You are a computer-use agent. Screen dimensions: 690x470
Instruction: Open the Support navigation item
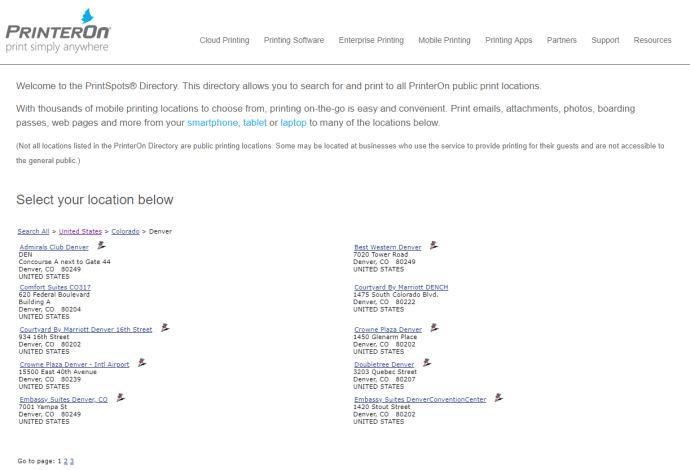coord(605,40)
